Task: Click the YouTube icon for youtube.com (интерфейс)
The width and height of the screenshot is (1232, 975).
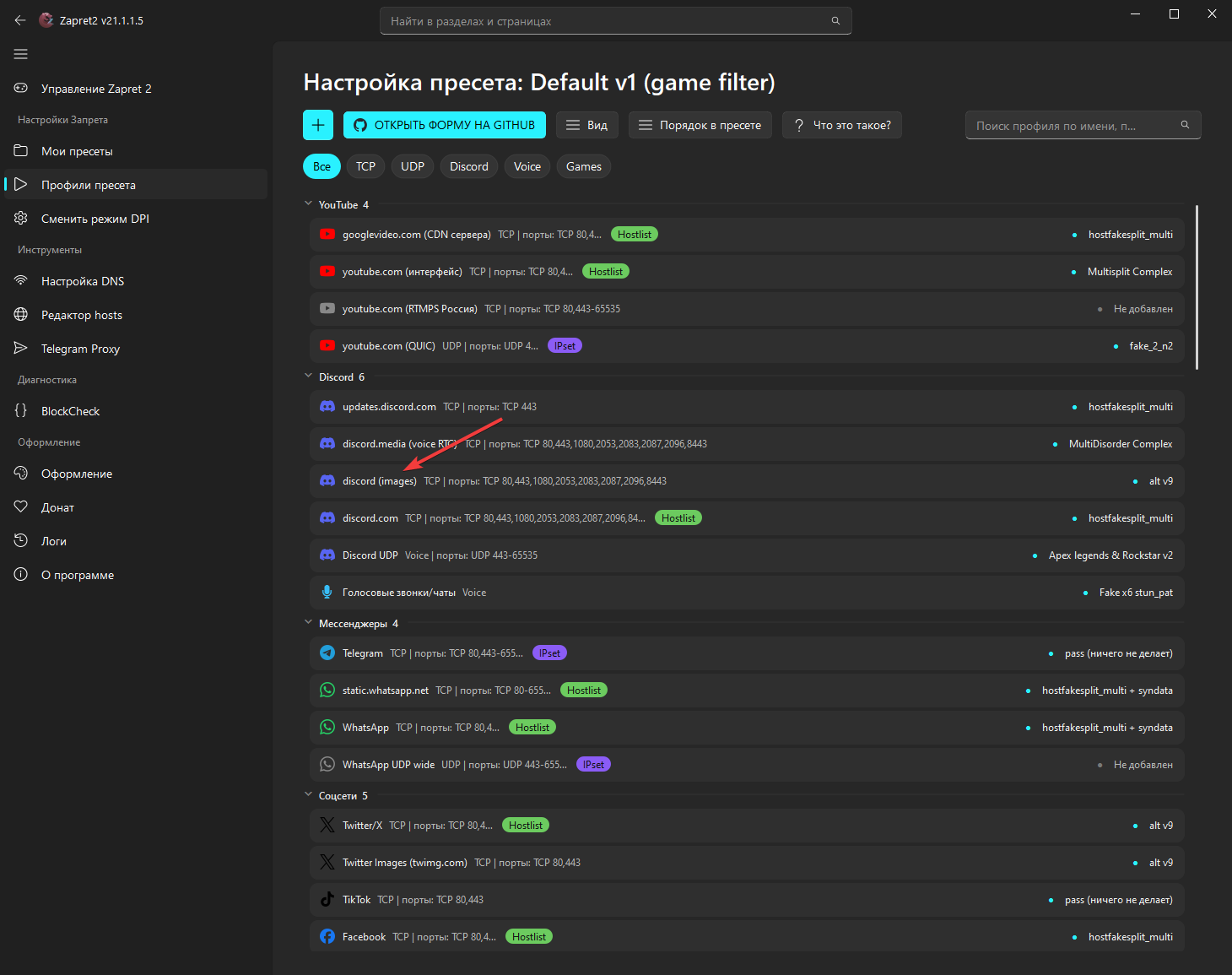Action: coord(327,272)
